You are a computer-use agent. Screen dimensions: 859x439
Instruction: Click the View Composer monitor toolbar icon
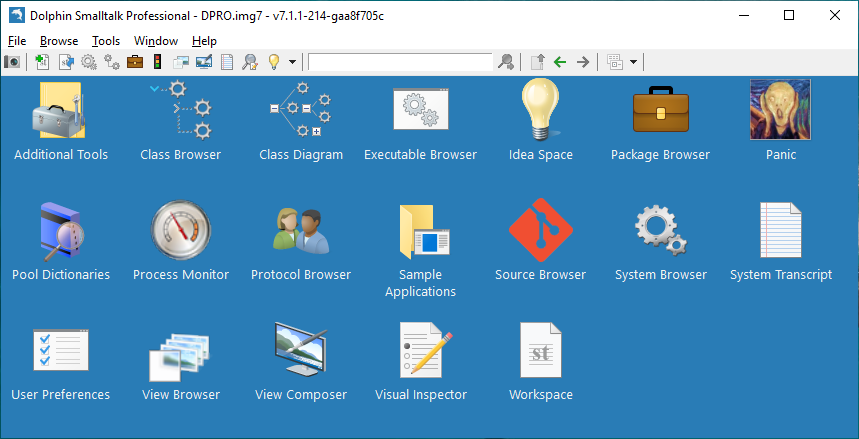click(x=204, y=62)
